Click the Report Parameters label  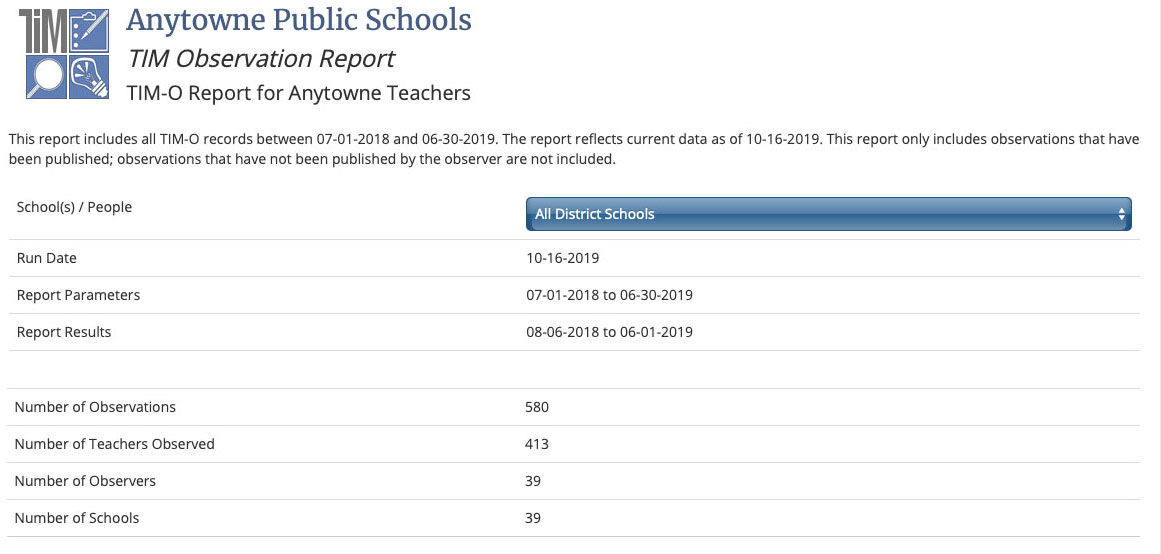78,296
